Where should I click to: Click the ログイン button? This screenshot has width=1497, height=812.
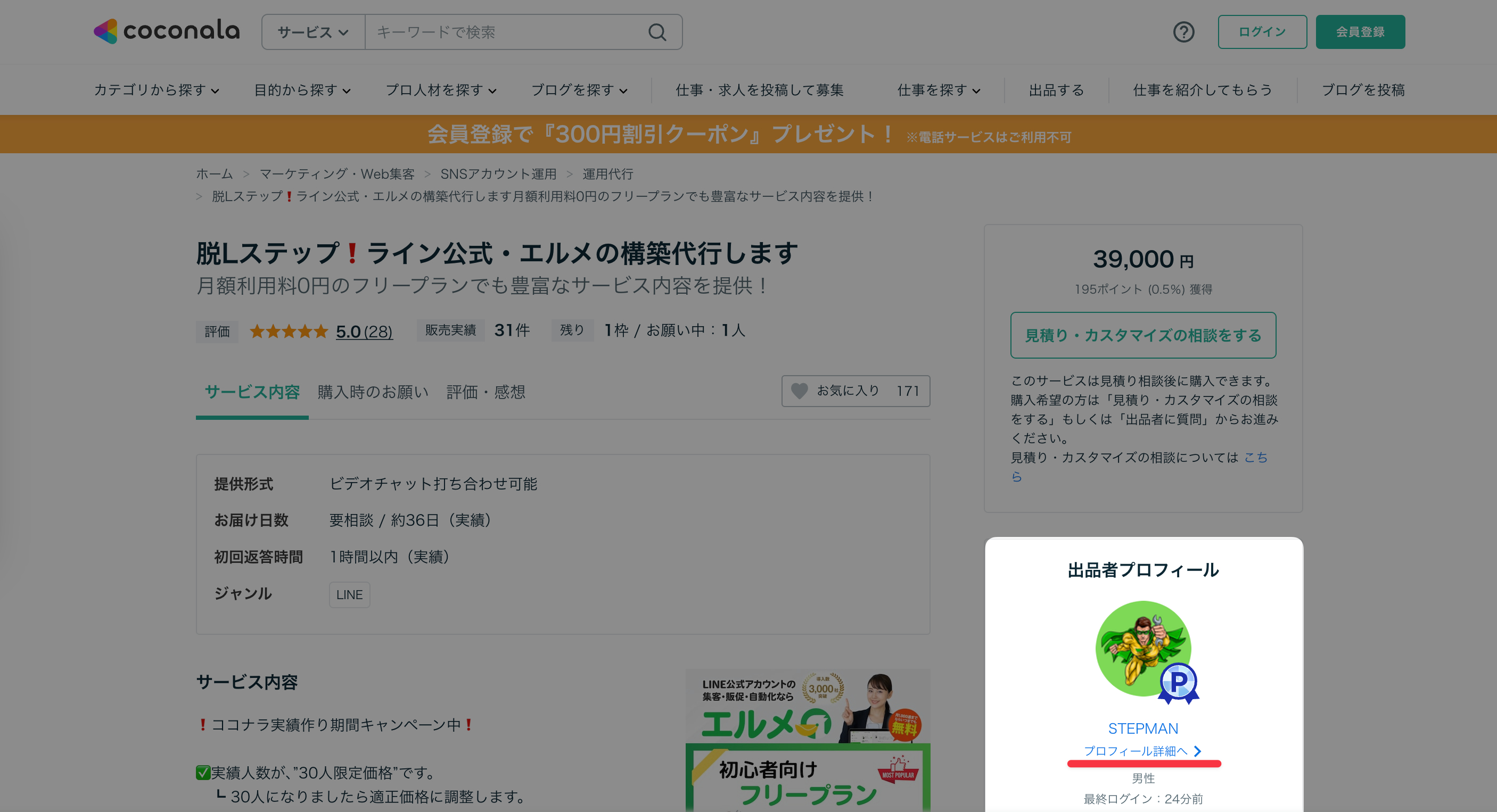click(1262, 32)
